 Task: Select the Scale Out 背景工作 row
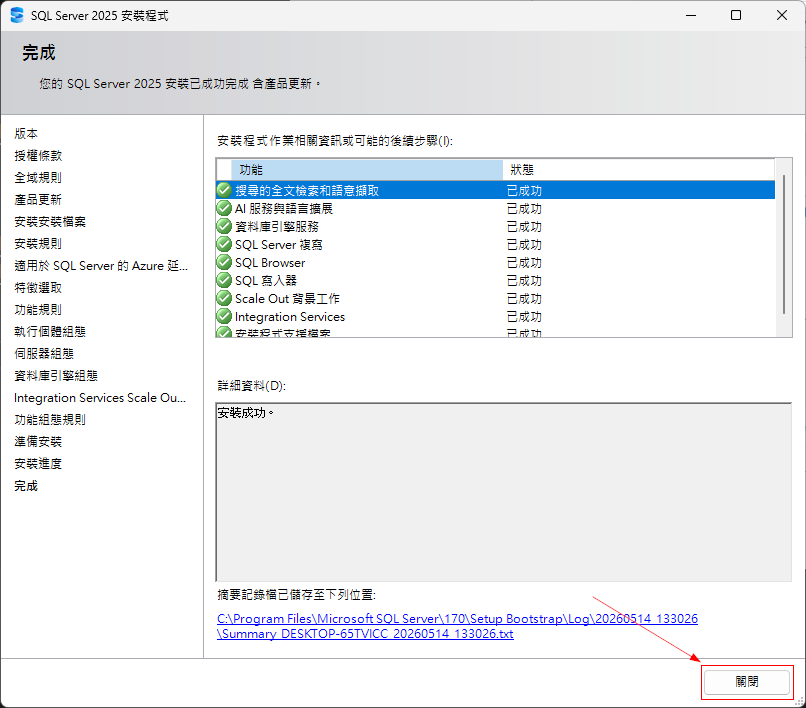click(x=496, y=298)
